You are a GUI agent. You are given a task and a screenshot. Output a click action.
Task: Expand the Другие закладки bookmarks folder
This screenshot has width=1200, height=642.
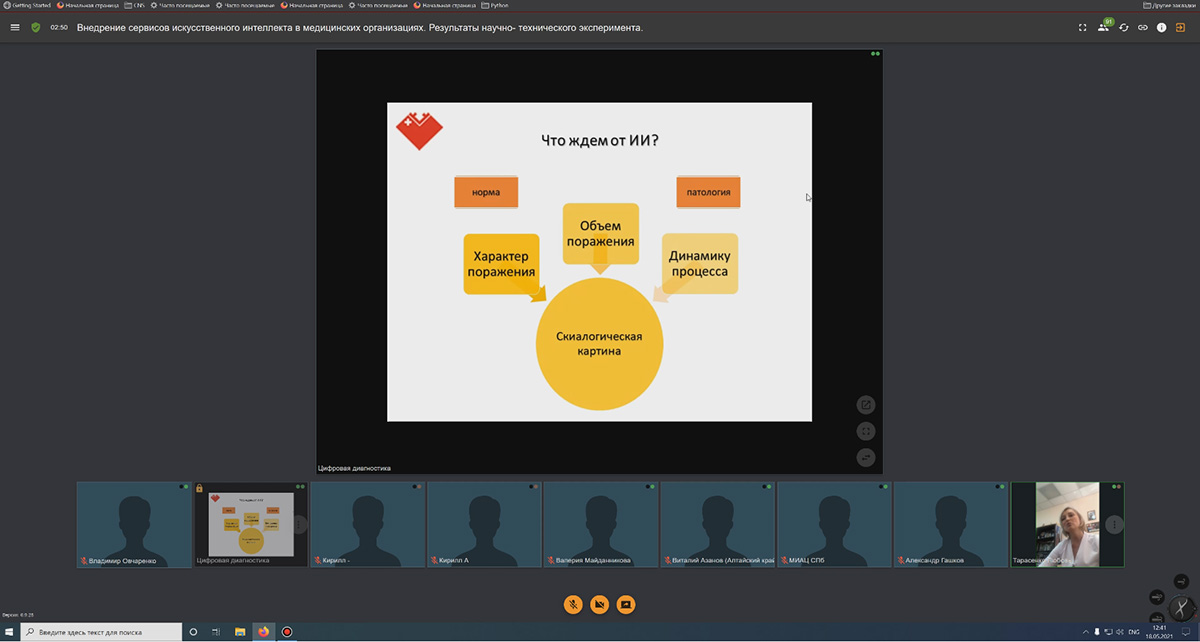pos(1170,5)
